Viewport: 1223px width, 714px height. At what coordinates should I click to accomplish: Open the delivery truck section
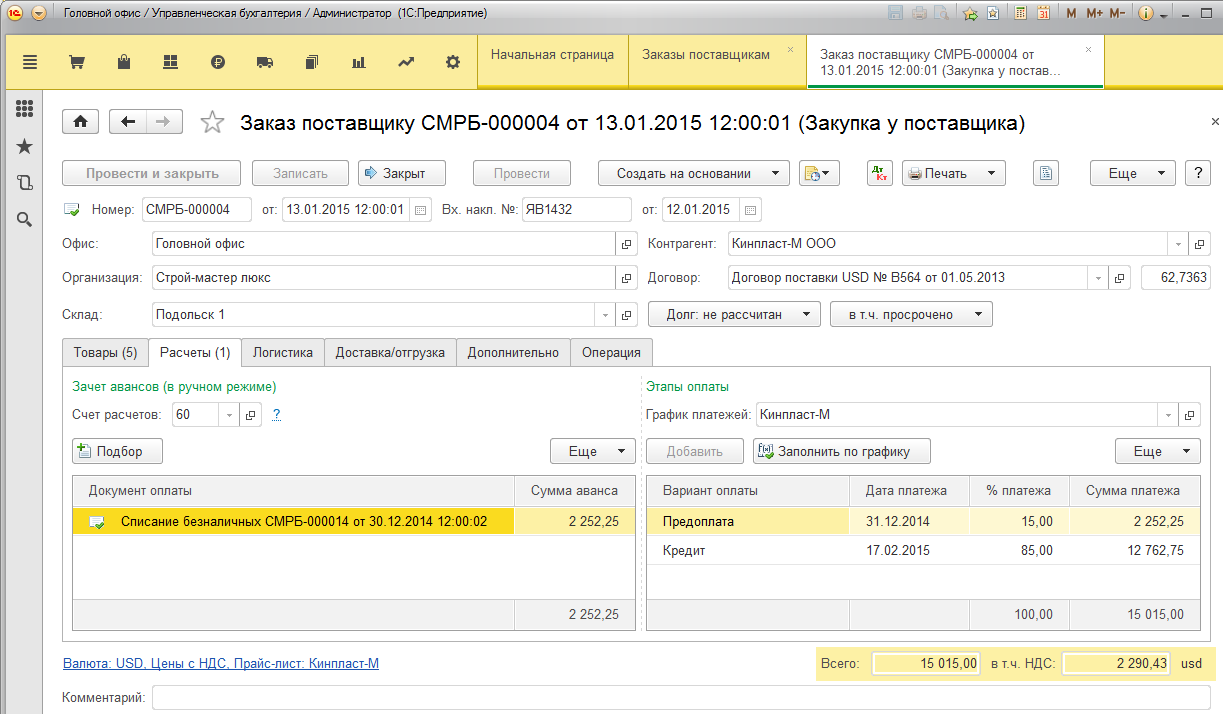(265, 62)
